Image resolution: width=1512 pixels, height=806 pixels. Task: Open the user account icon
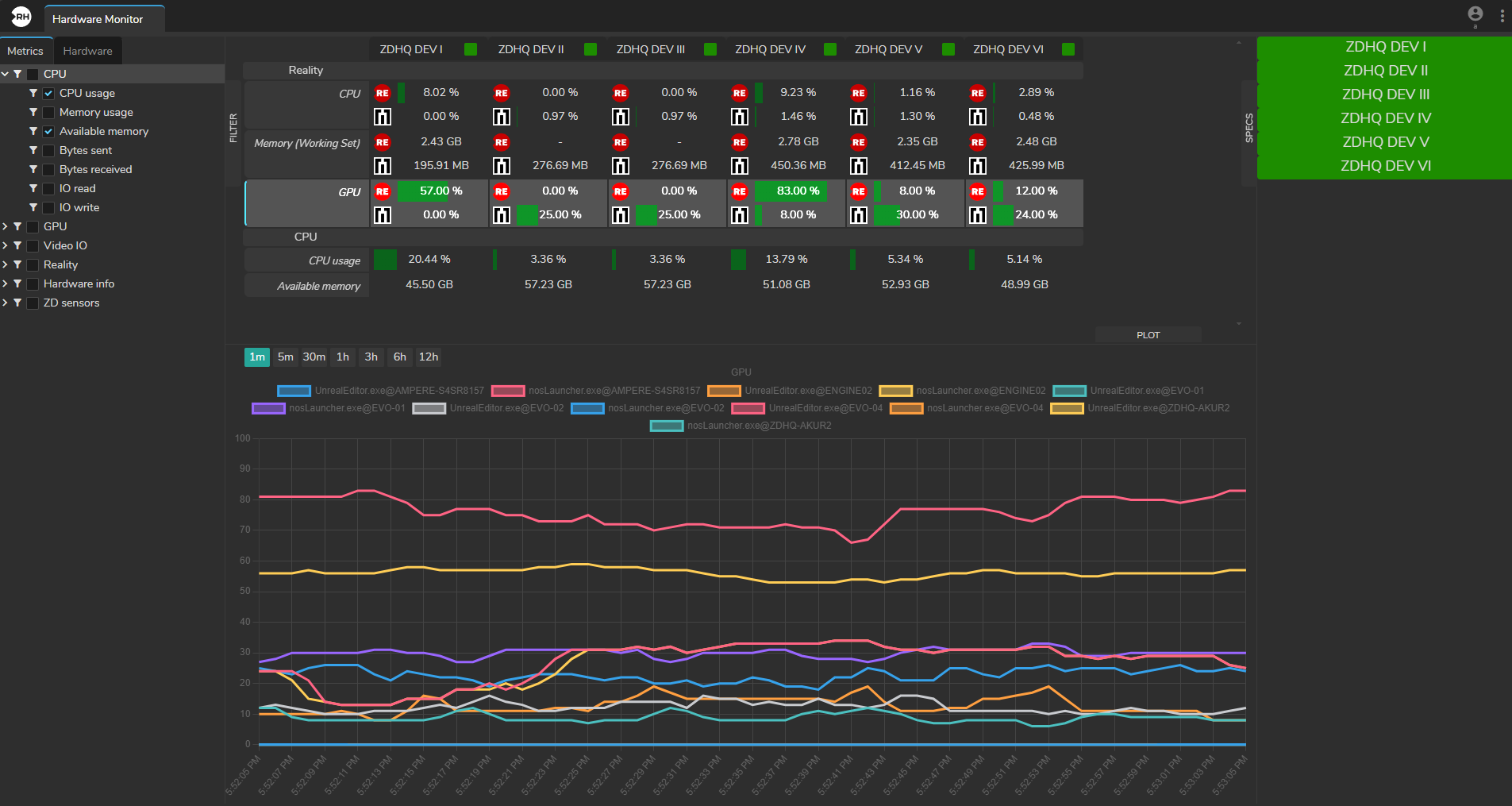(1475, 14)
